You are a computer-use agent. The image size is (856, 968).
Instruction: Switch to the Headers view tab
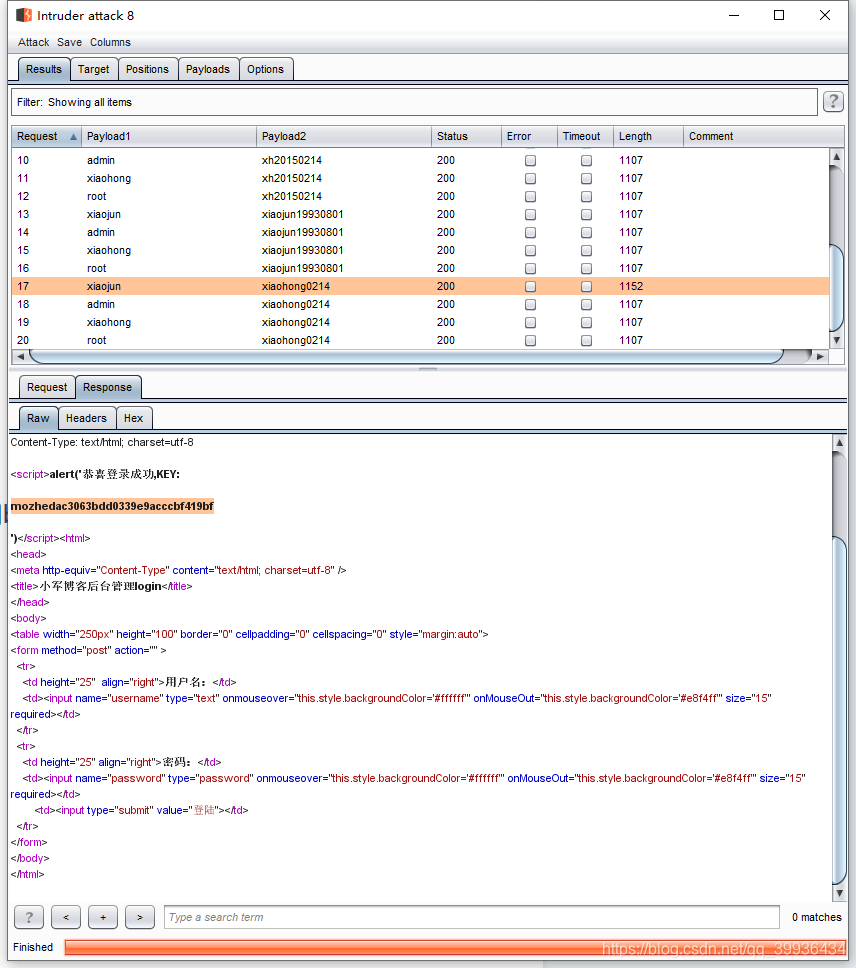click(x=86, y=418)
